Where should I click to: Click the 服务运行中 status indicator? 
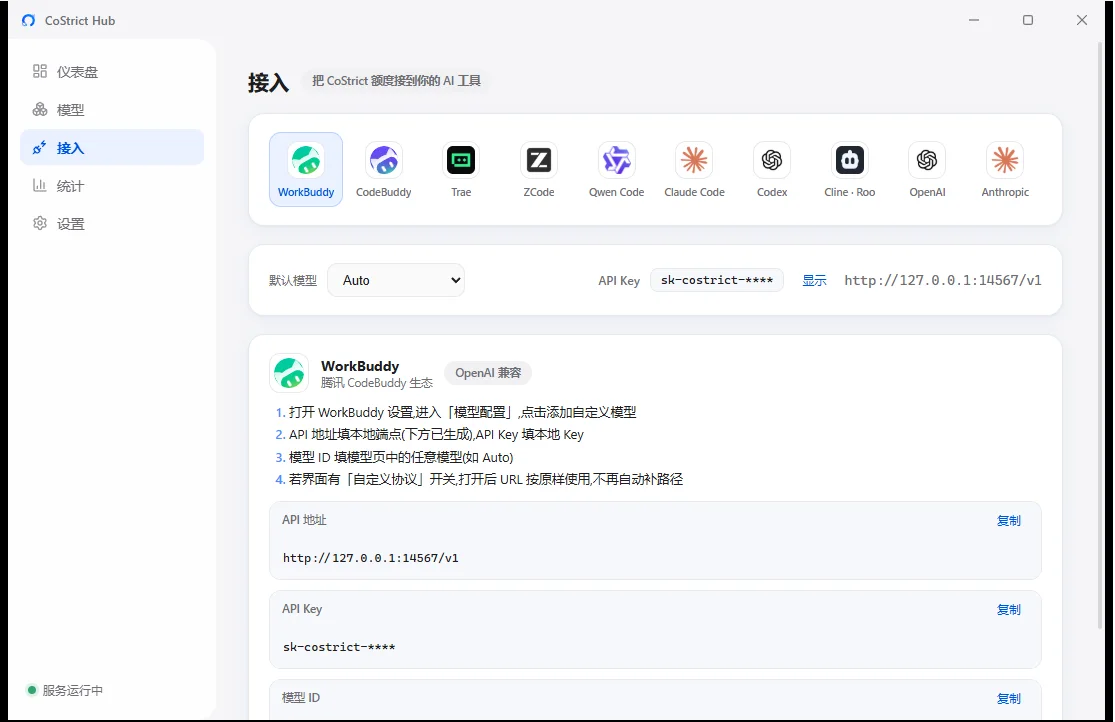point(65,690)
